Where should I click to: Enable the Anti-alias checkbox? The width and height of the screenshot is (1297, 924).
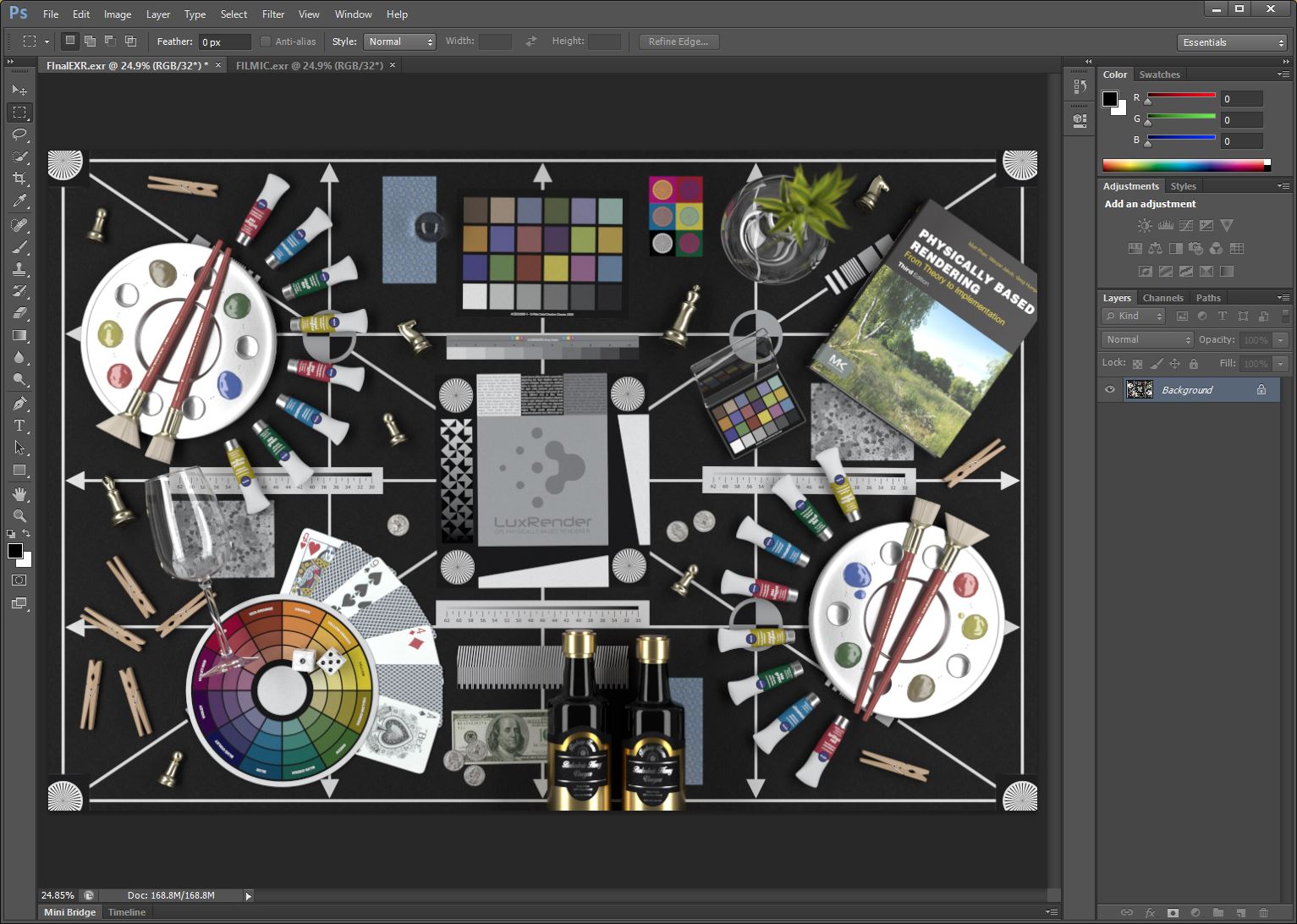point(266,41)
